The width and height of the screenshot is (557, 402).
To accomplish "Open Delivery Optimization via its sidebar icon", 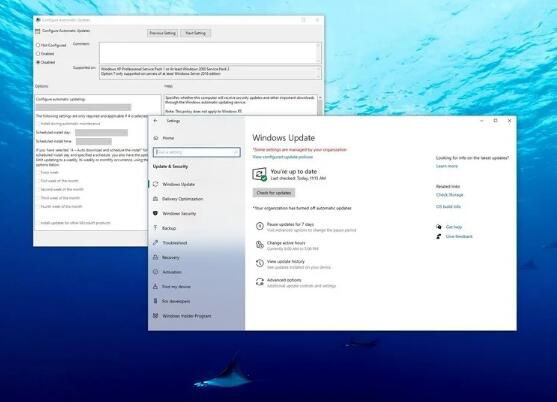I will pyautogui.click(x=156, y=199).
